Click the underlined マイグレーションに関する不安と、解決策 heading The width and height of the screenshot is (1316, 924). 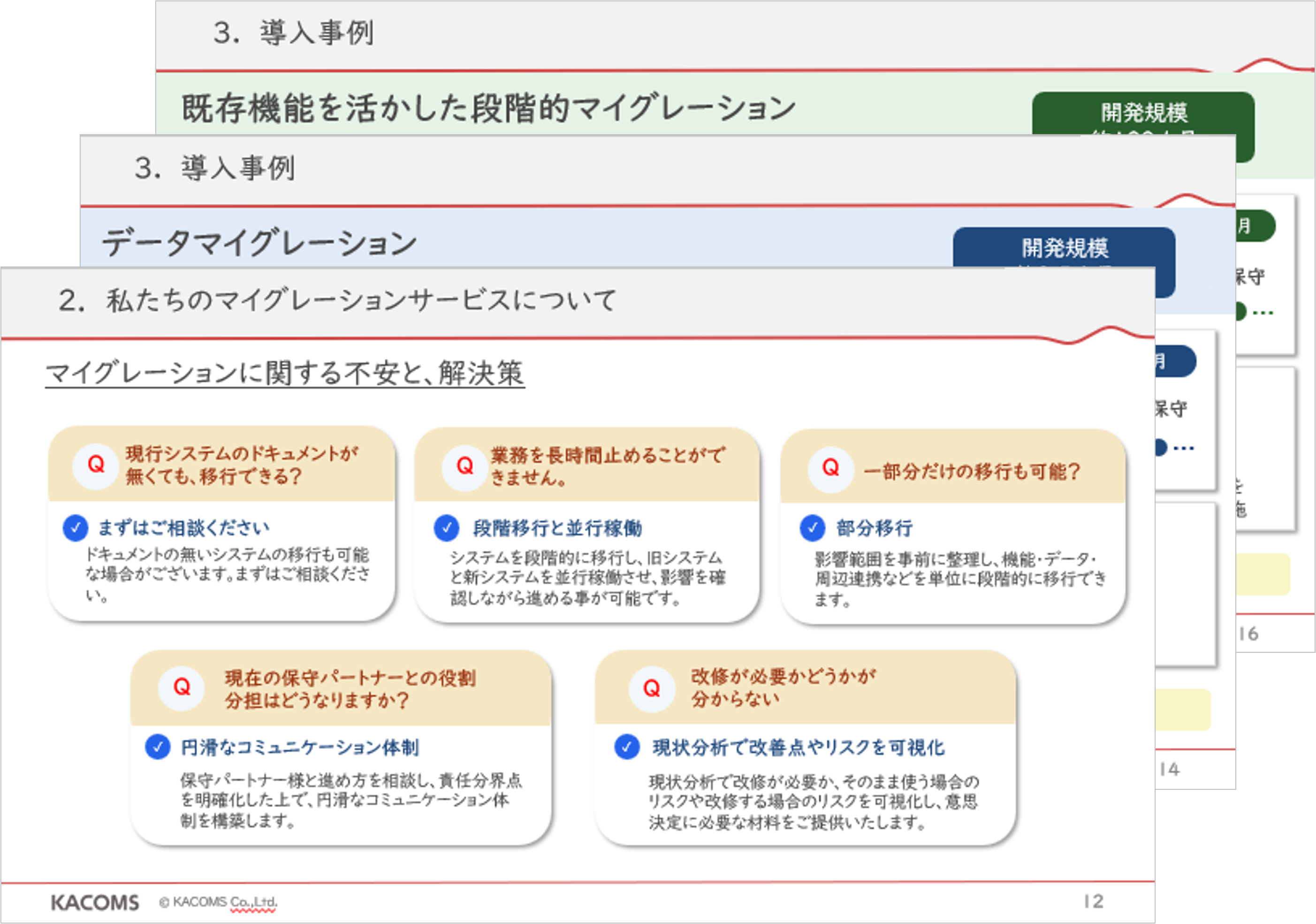(285, 374)
